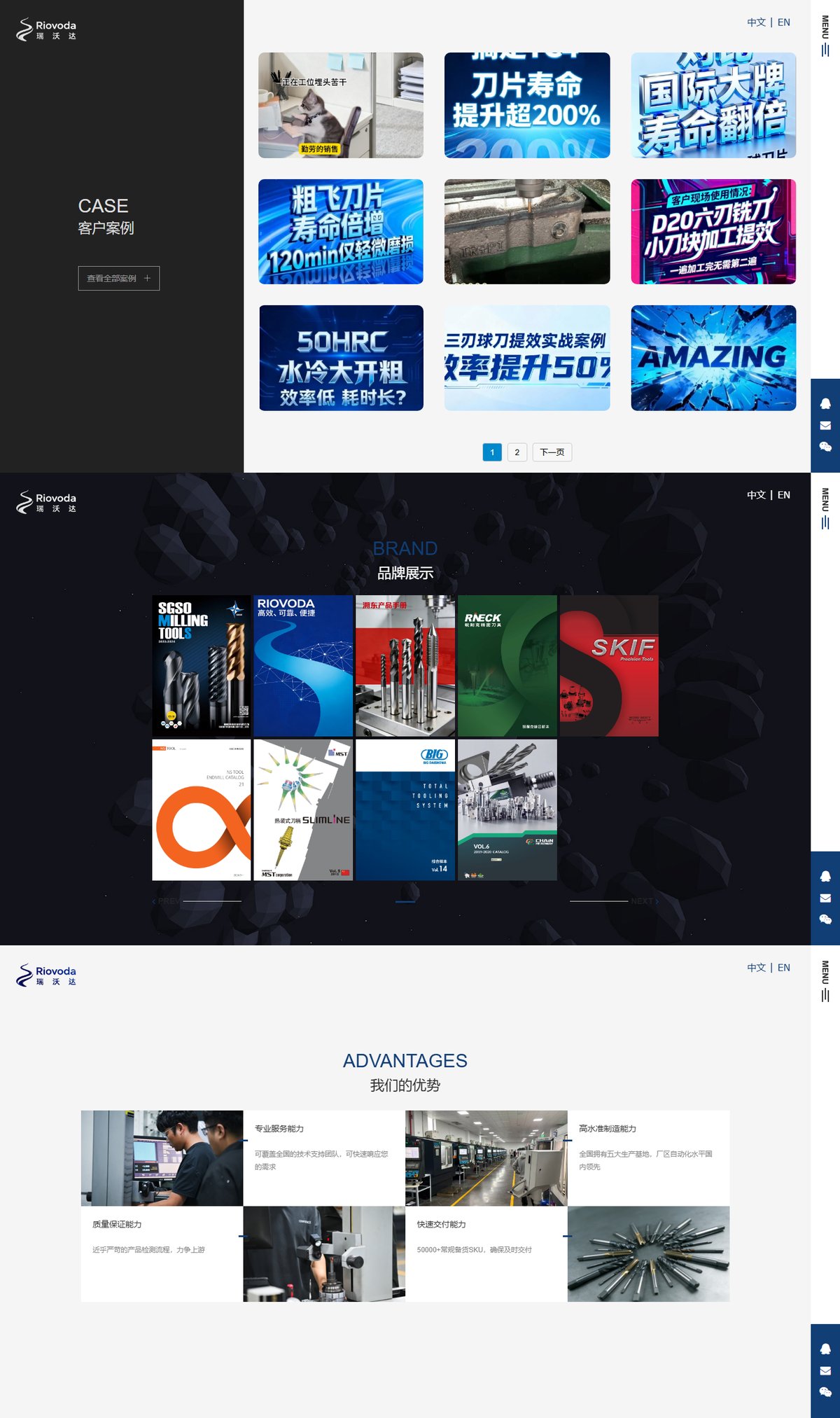This screenshot has height=1418, width=840.
Task: Open the WeChat icon beside the ADVANTAGES section
Action: (825, 1392)
